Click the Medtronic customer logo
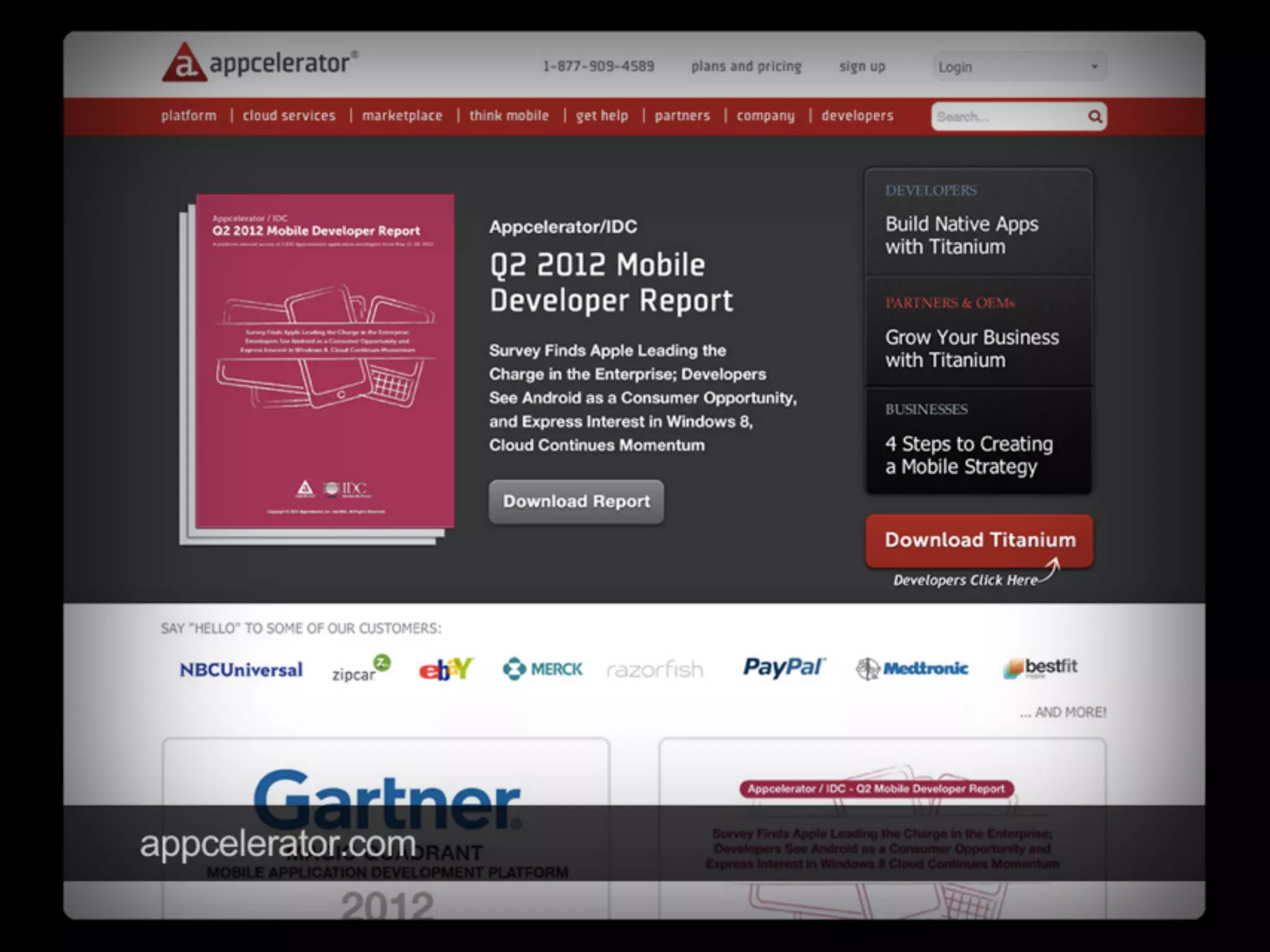The width and height of the screenshot is (1270, 952). click(912, 669)
